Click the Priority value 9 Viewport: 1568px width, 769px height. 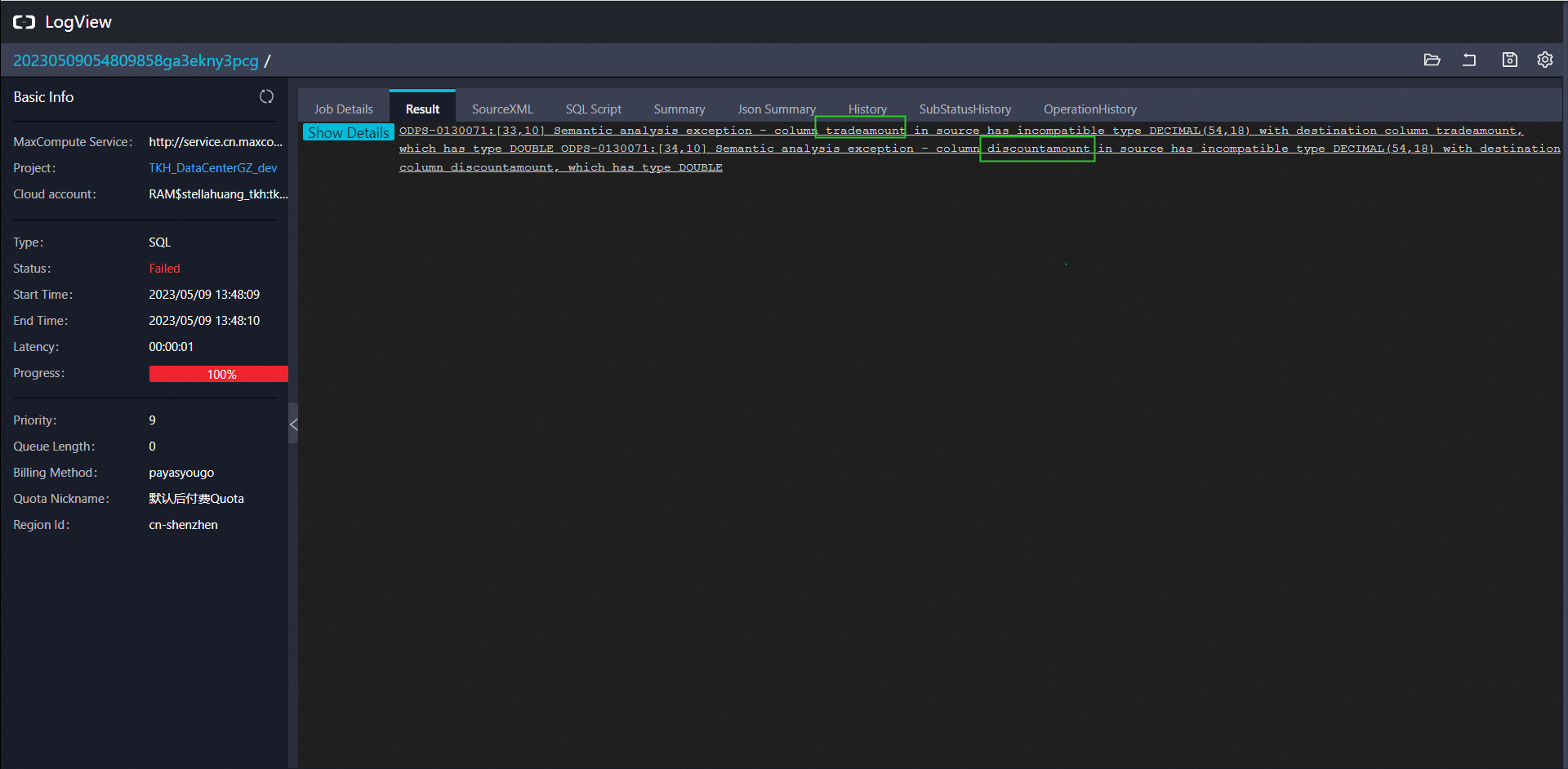(152, 420)
